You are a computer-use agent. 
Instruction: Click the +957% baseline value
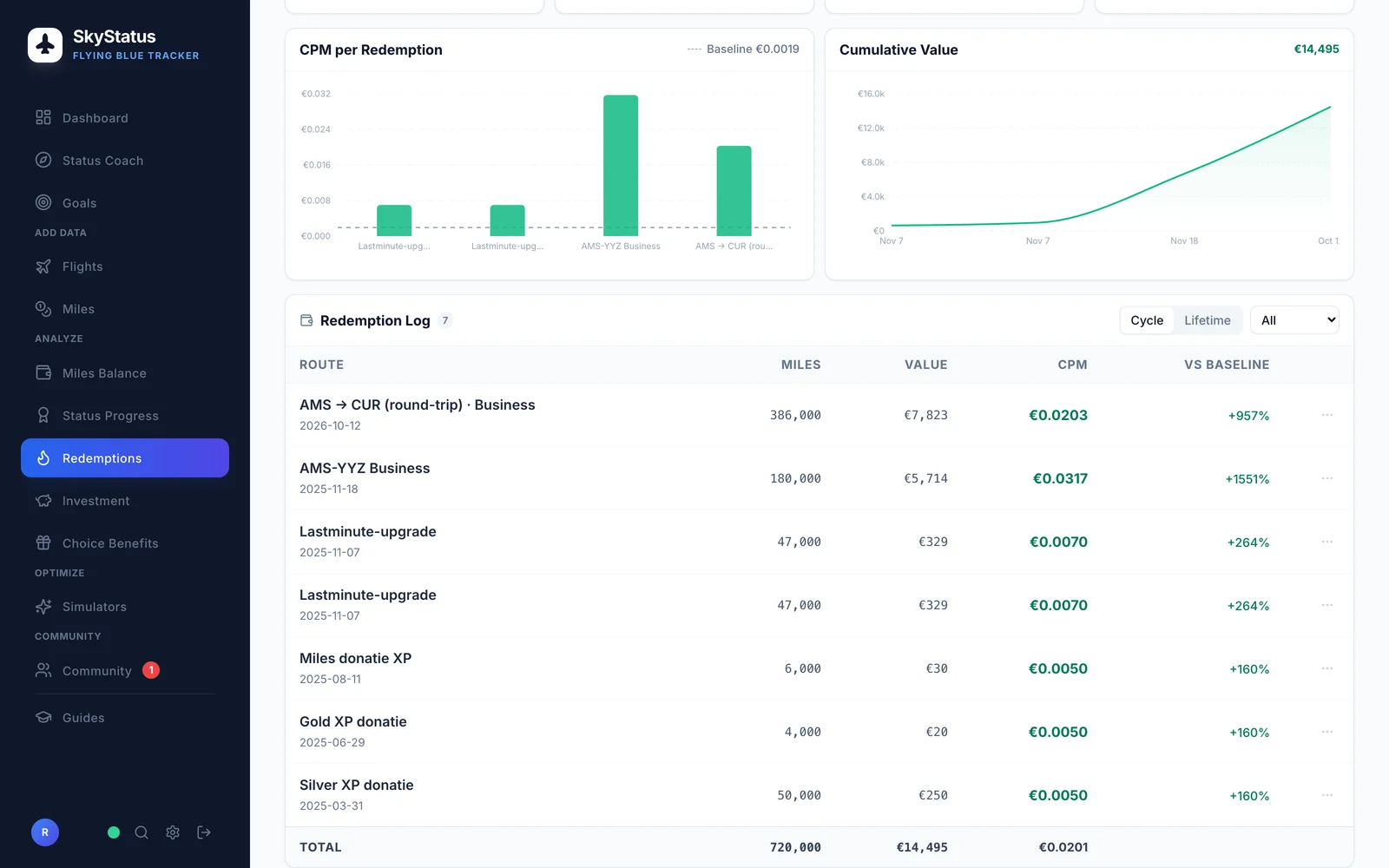click(1248, 416)
